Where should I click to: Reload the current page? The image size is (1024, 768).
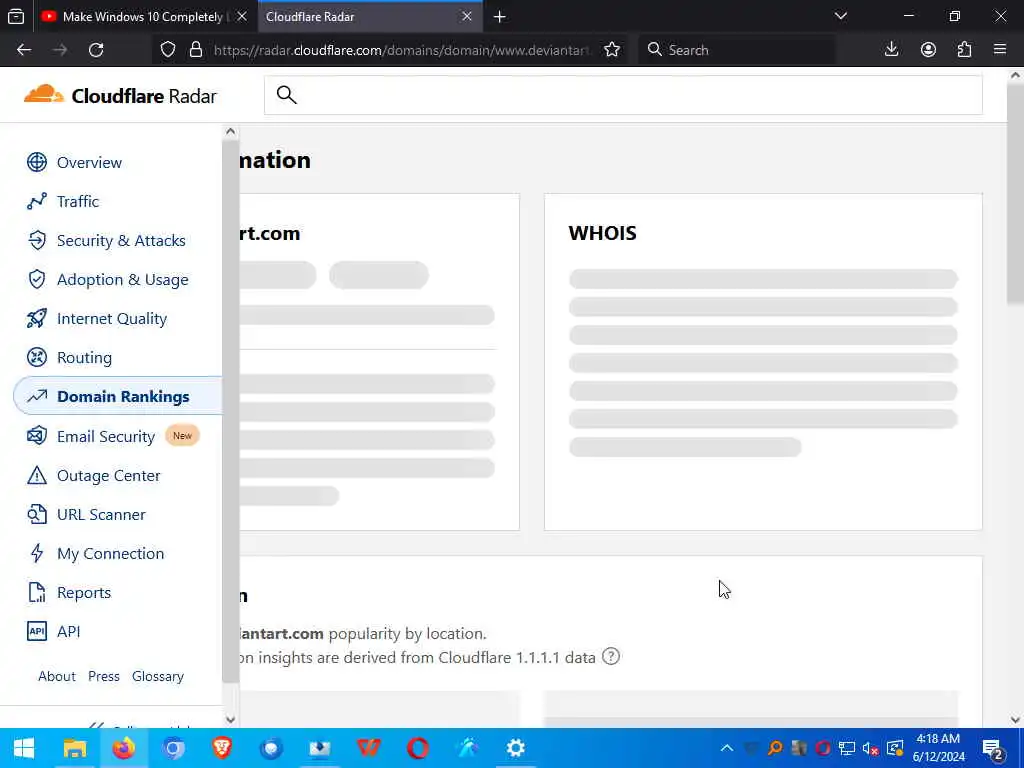pos(96,50)
